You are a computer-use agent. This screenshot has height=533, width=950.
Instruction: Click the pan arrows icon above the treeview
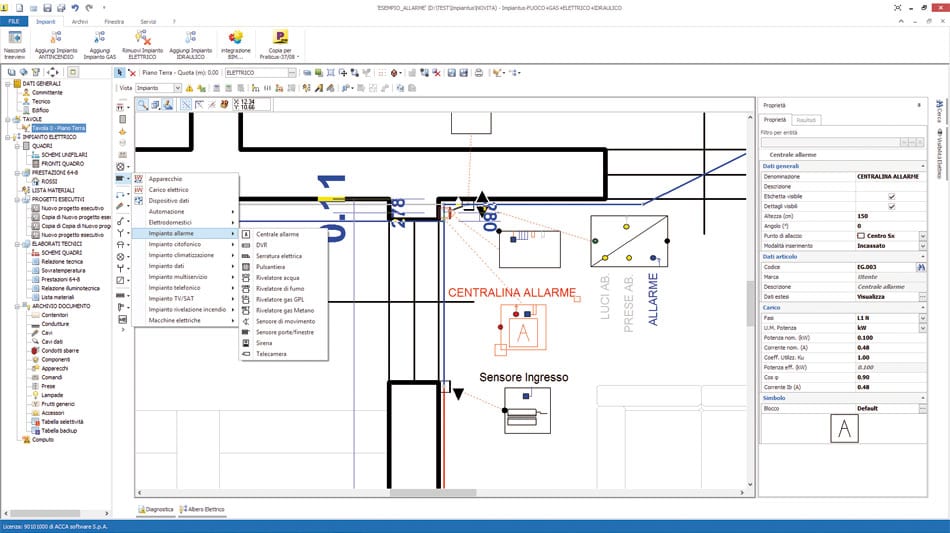point(53,72)
